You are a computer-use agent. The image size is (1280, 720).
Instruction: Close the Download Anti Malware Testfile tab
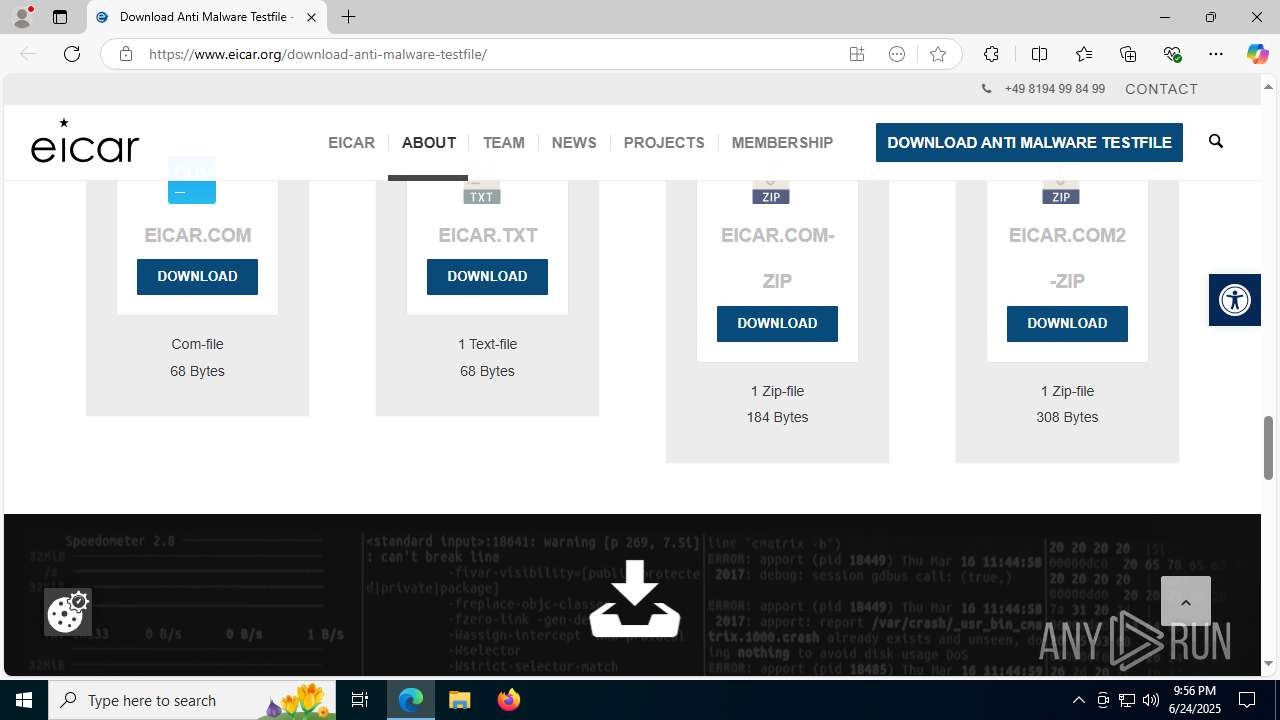click(311, 17)
